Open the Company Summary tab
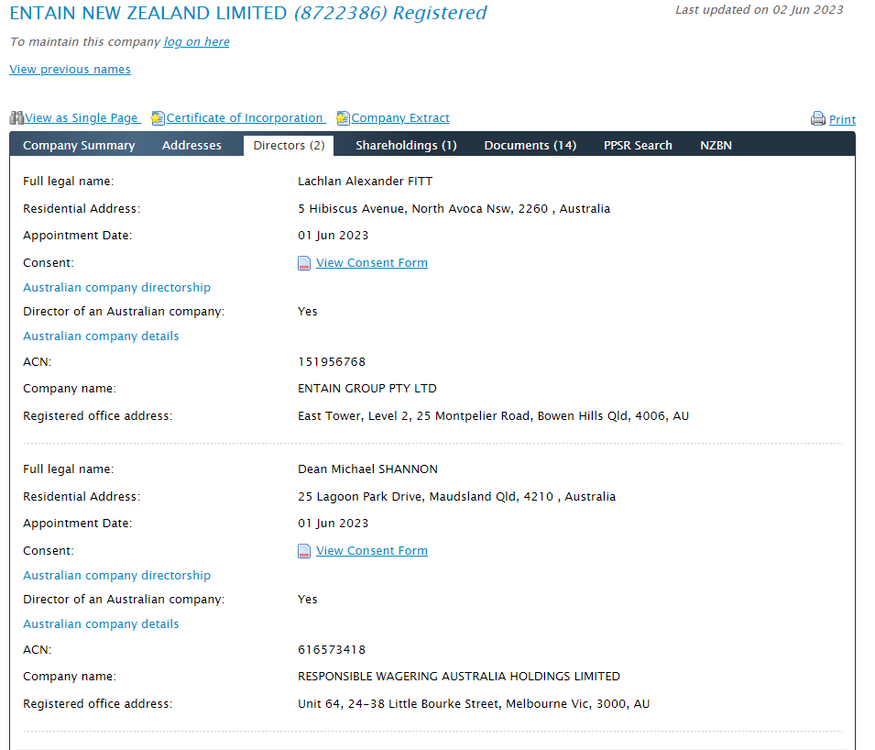875x750 pixels. 79,146
